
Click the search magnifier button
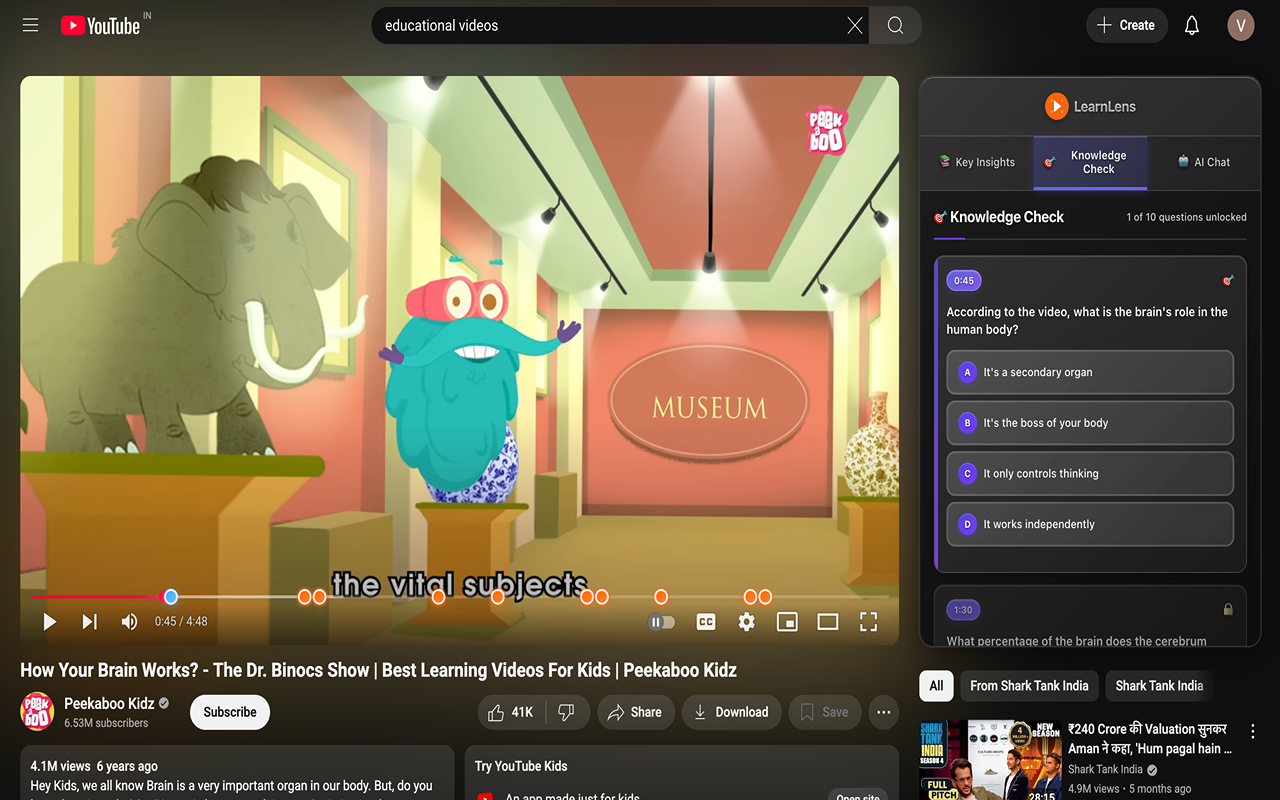click(895, 25)
